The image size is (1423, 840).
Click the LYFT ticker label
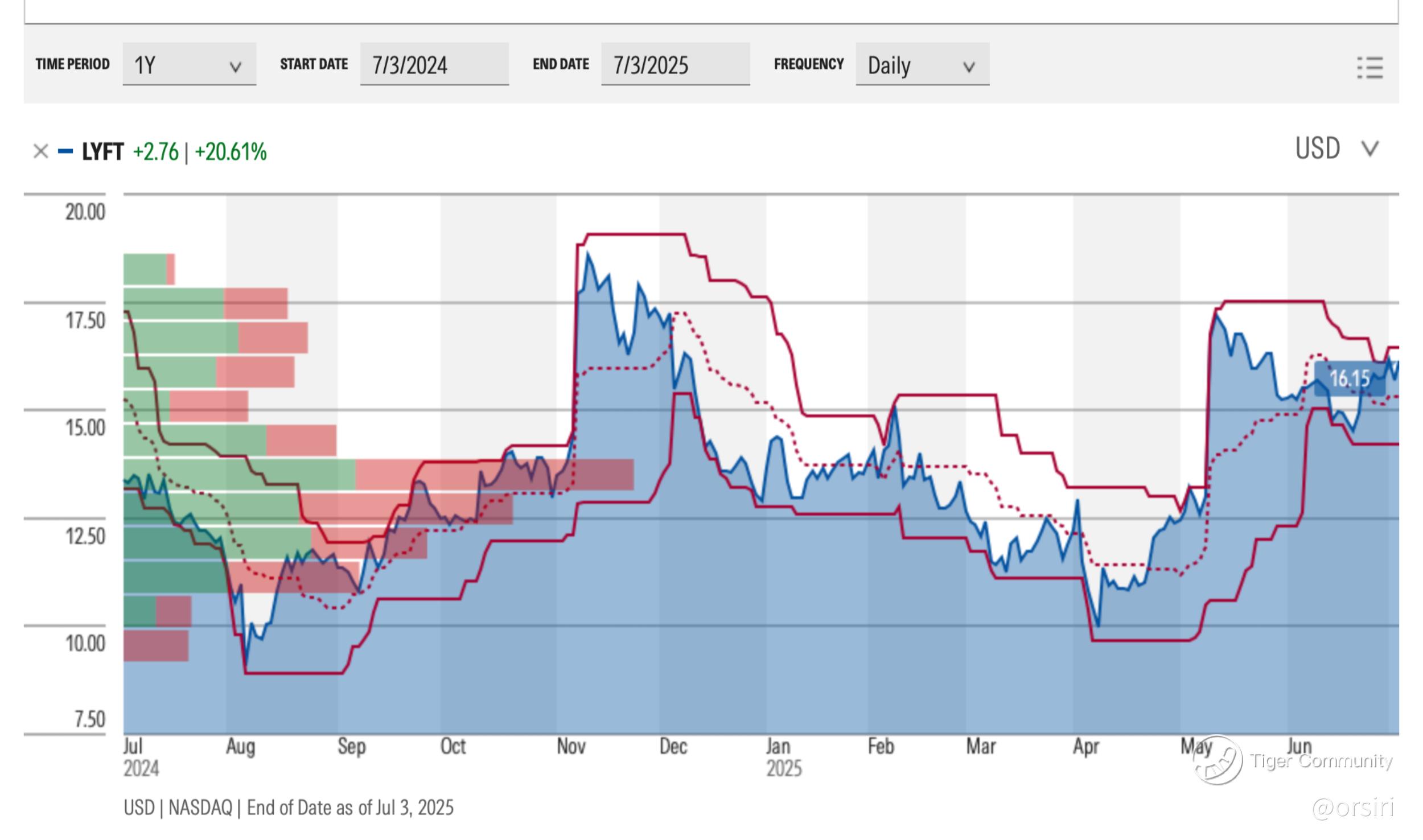[x=102, y=152]
